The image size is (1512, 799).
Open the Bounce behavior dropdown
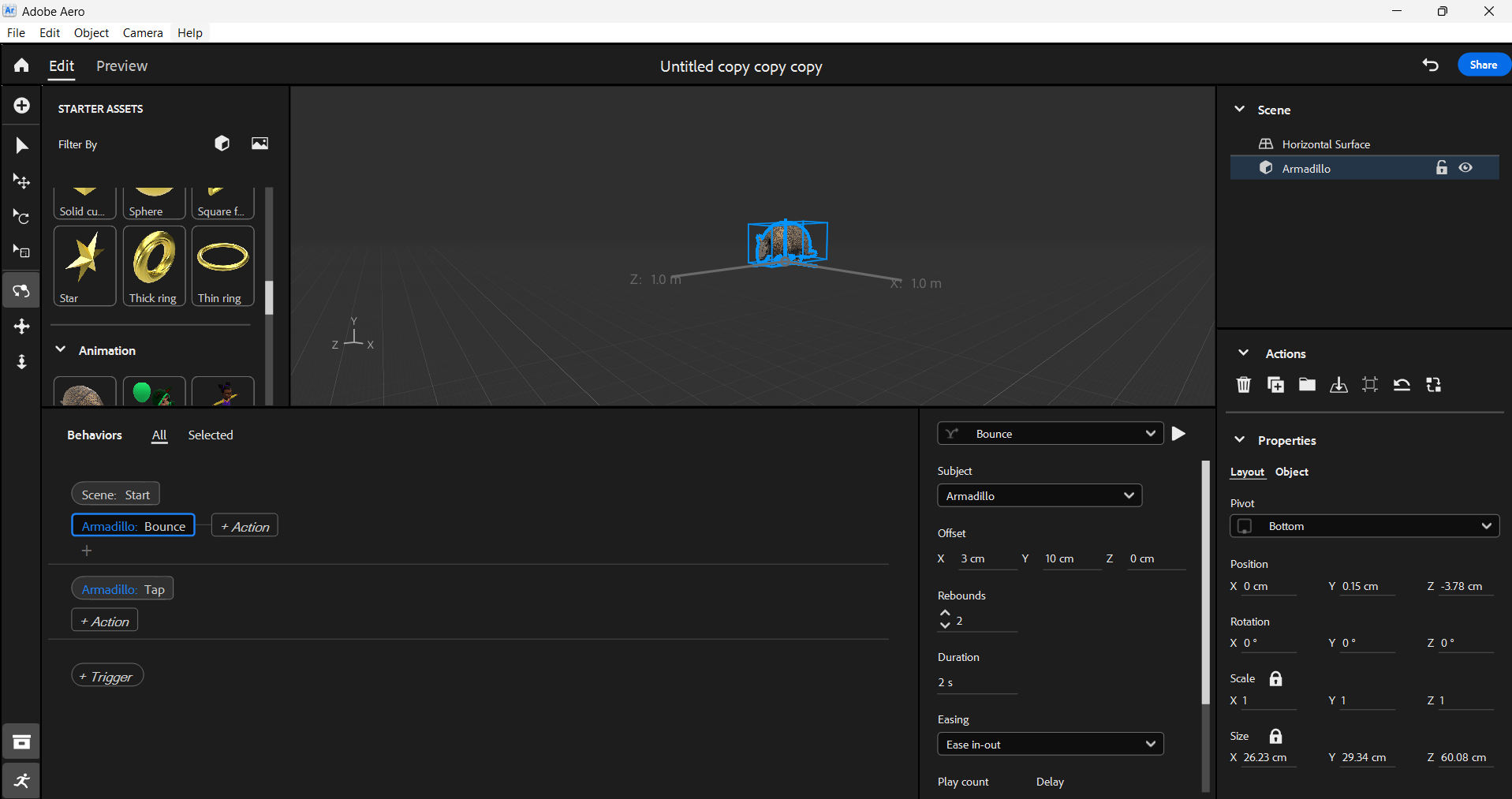click(1050, 433)
